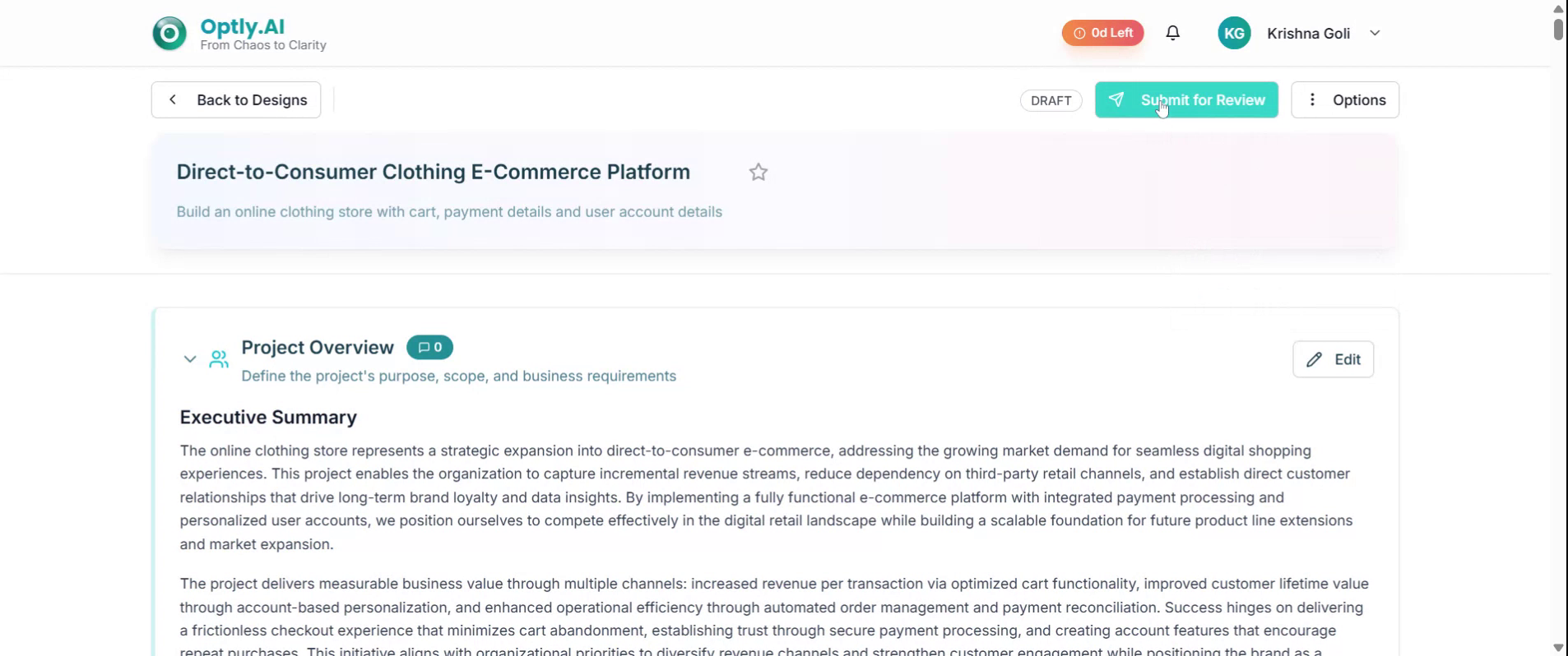Go back to Designs
Image resolution: width=1568 pixels, height=656 pixels.
(x=236, y=99)
